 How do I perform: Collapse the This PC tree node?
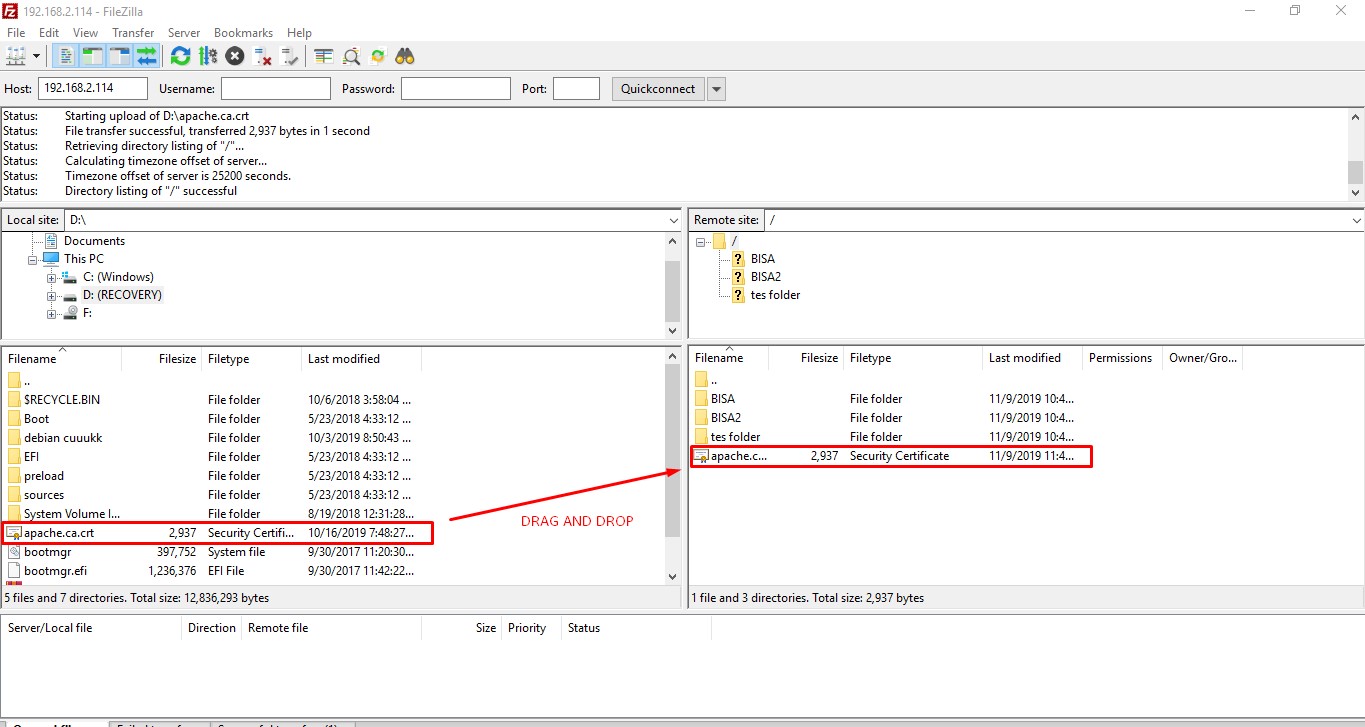coord(32,258)
